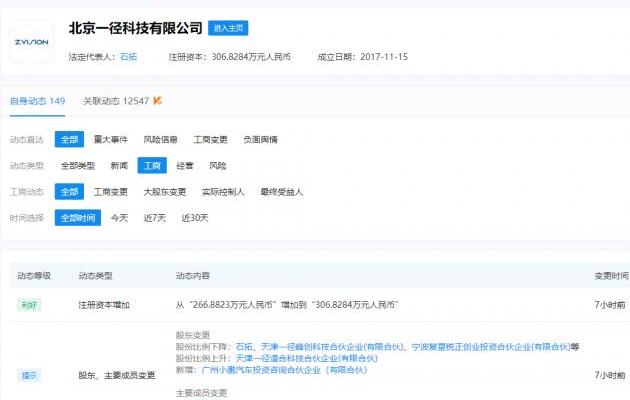630x400 pixels.
Task: Select 负面舆情 filter
Action: click(x=260, y=139)
